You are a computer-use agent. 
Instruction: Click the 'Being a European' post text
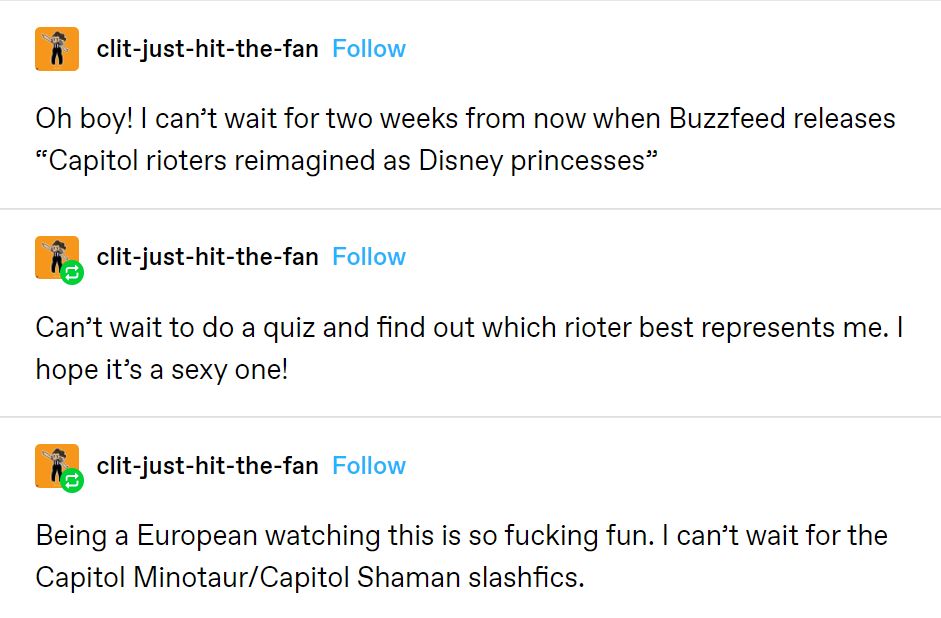[461, 536]
